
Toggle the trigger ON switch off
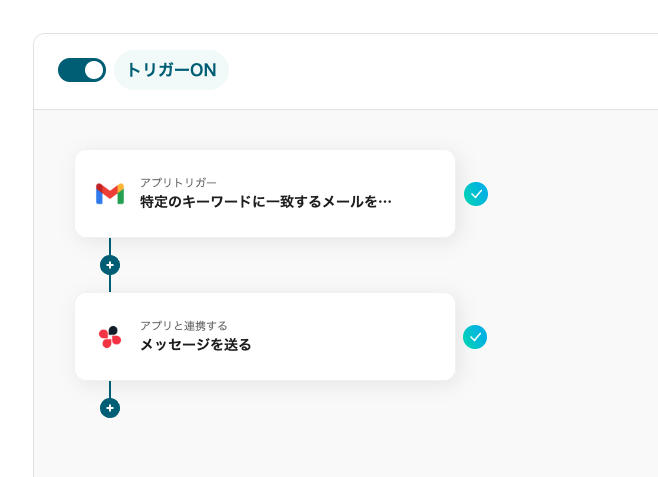point(82,70)
